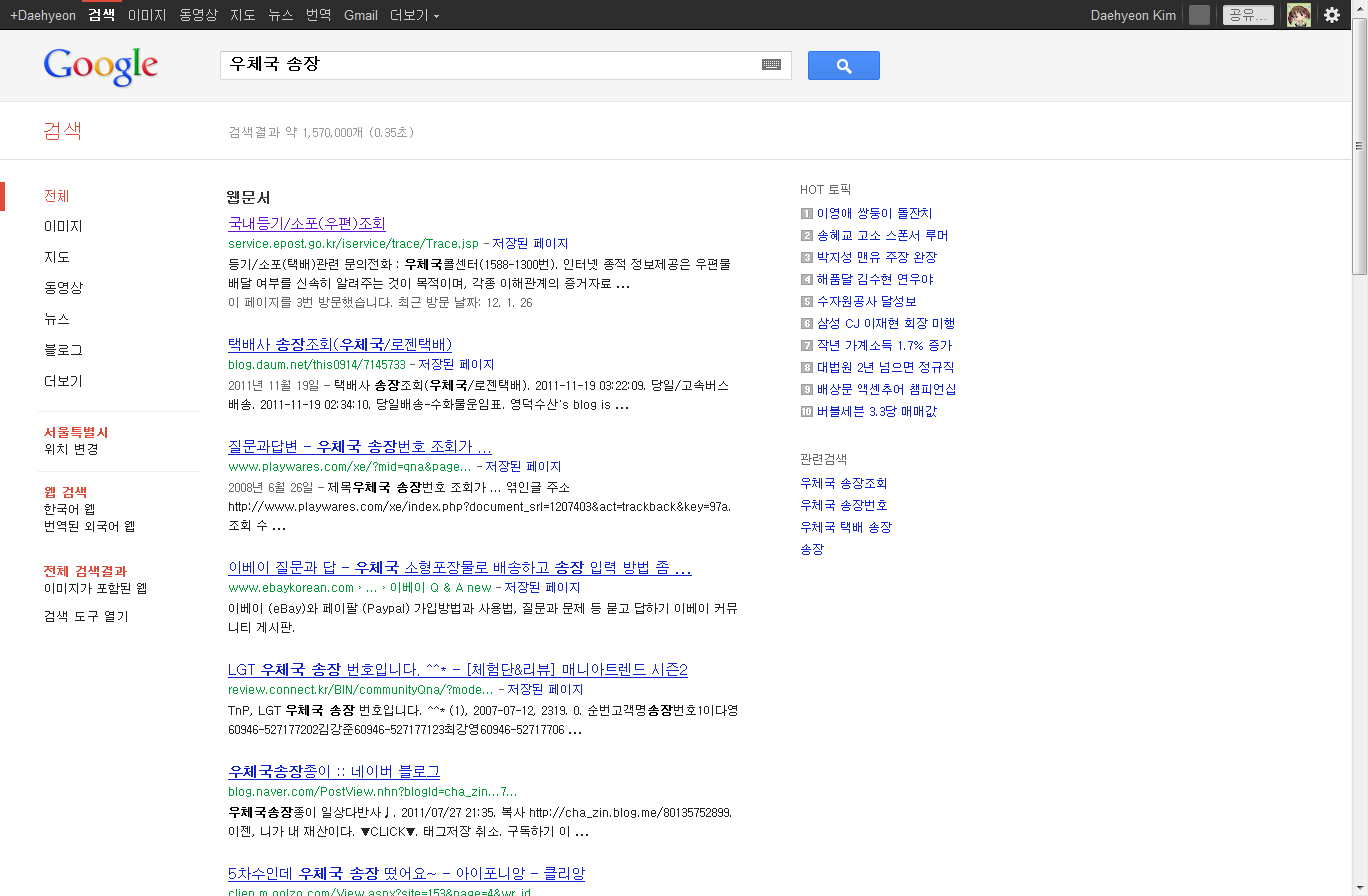Open 번역 in the top bar

pos(319,15)
